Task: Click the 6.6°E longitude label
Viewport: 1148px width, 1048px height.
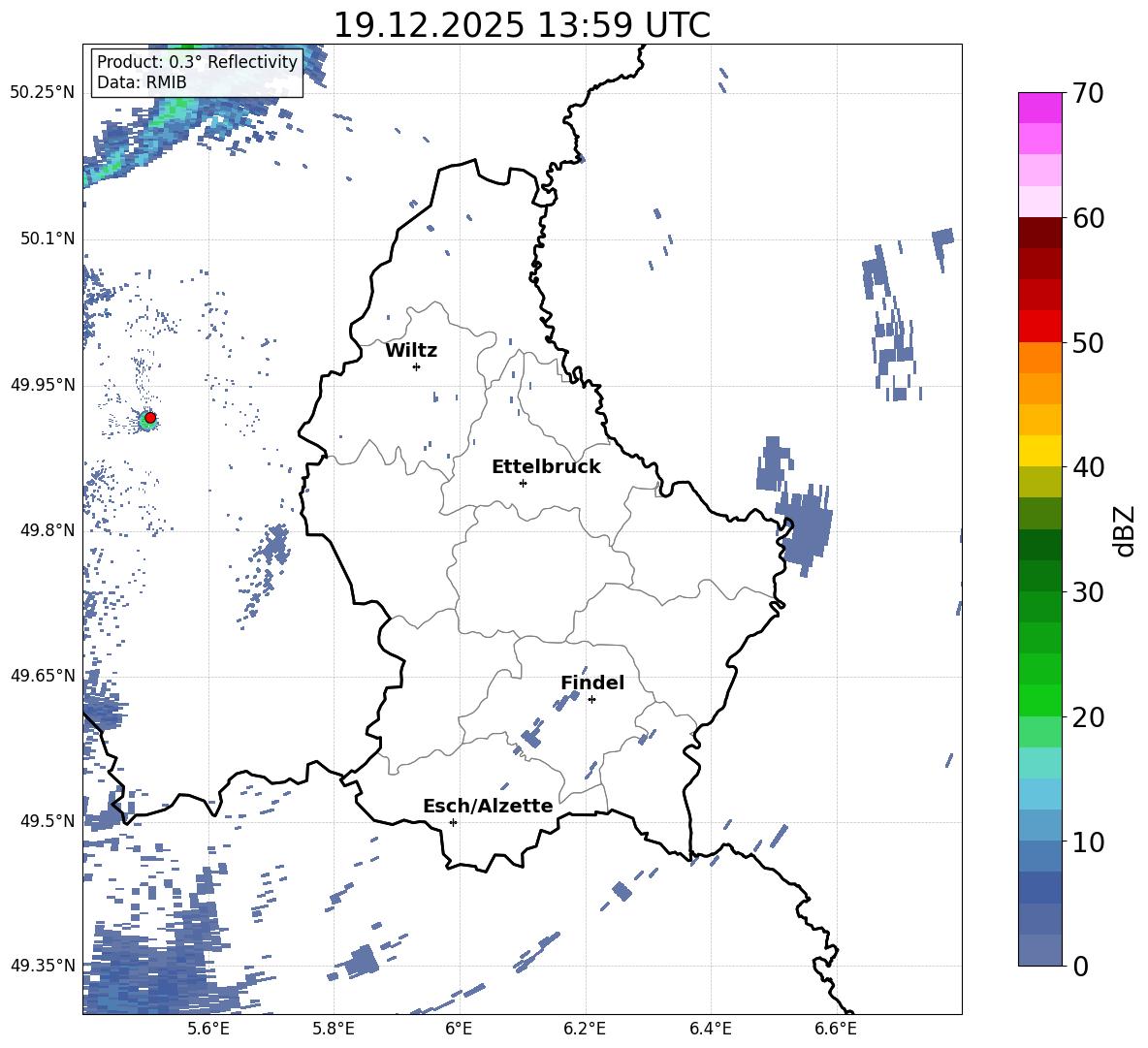Action: tap(836, 1029)
